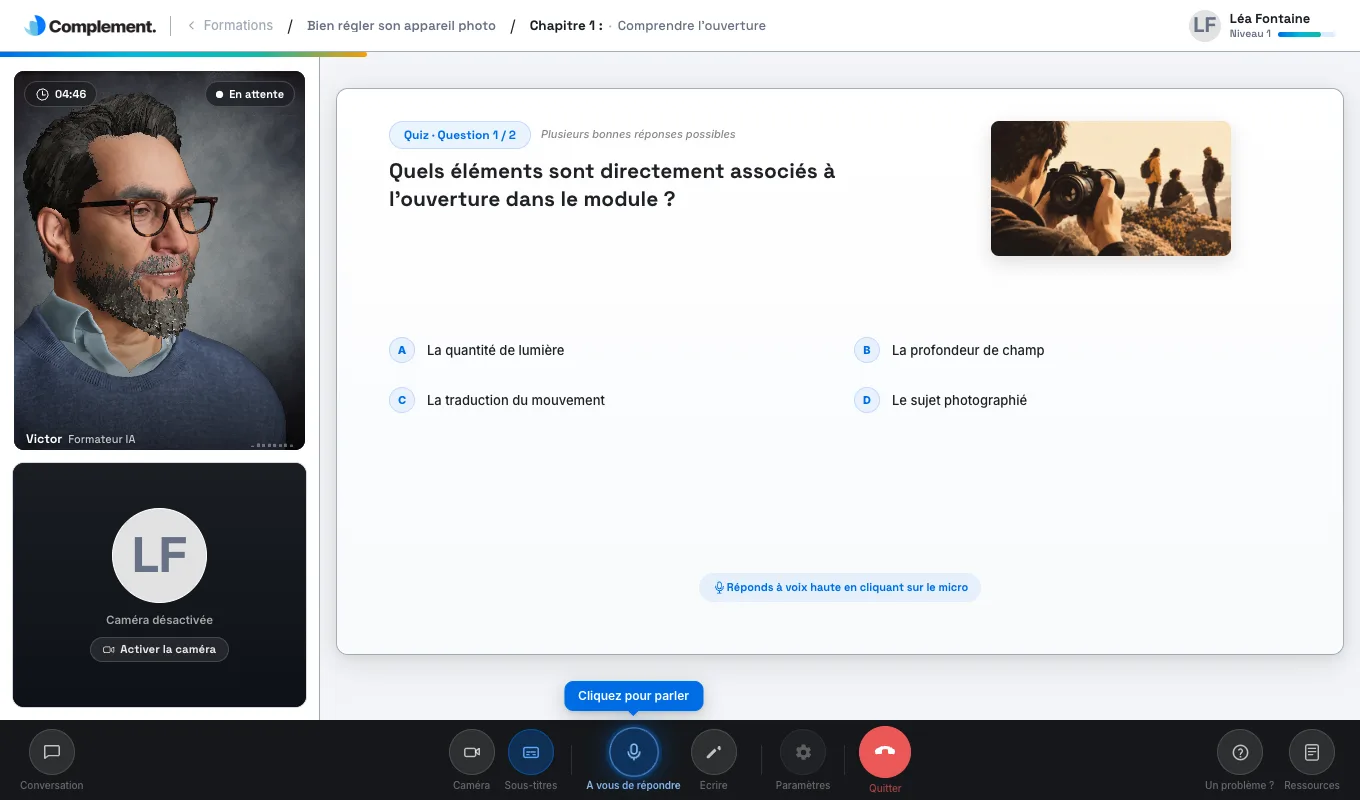Click the Niveau 1 progress bar

1306,34
